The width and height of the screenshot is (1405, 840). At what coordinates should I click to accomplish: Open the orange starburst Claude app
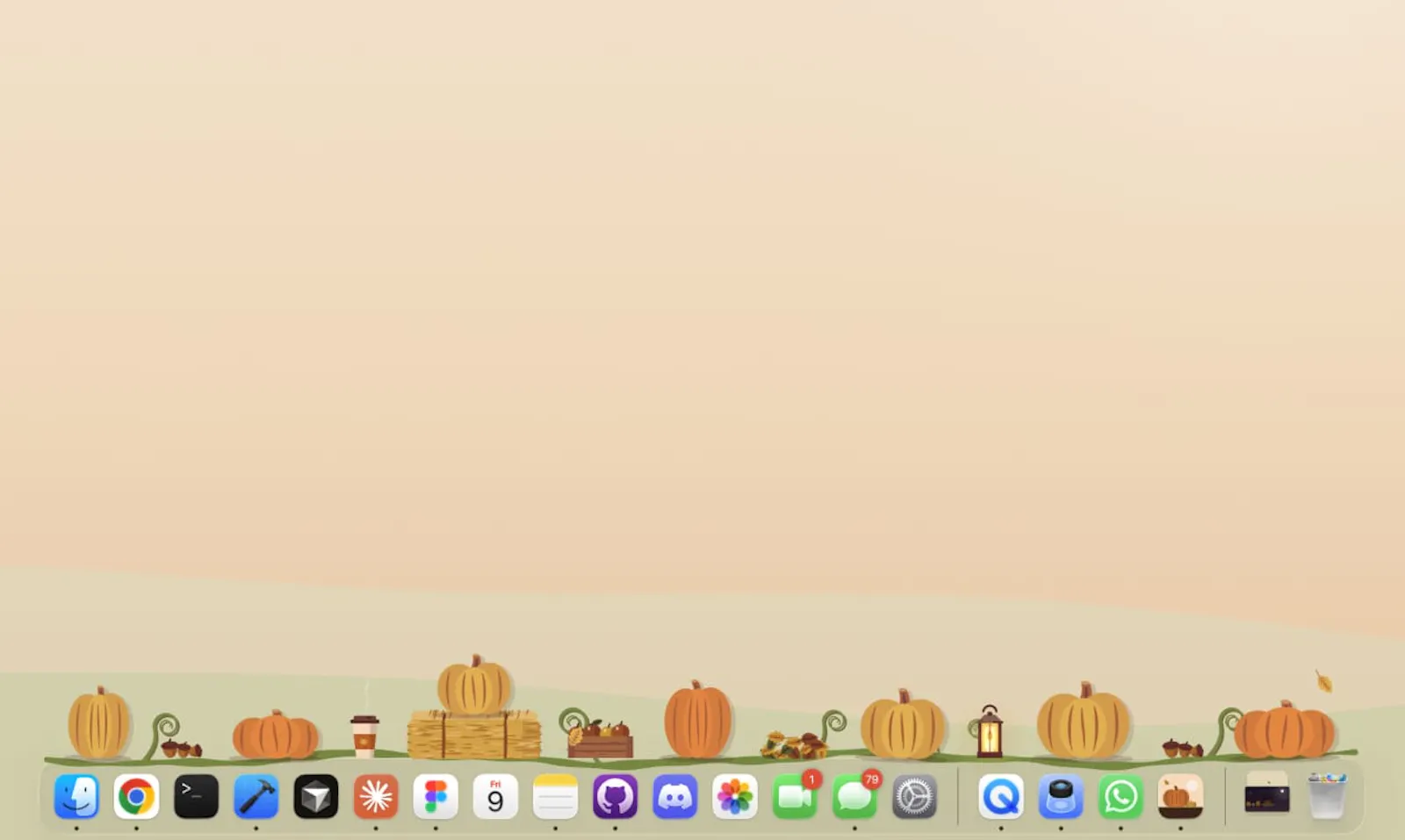[x=376, y=797]
